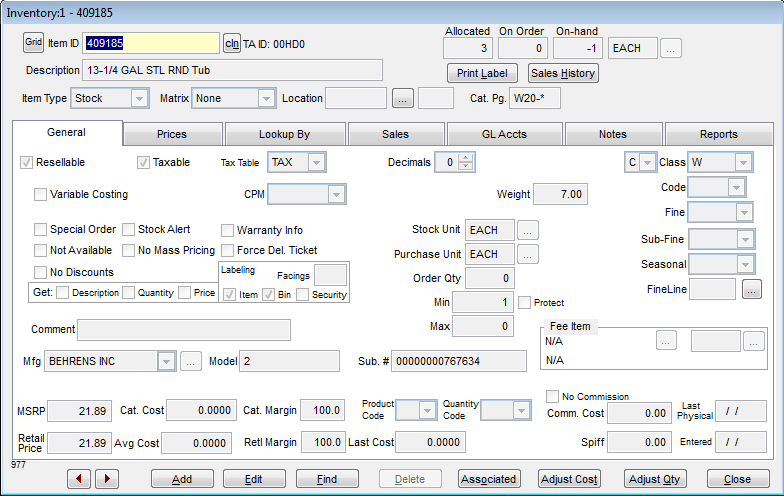
Task: Open the Class W dropdown
Action: pyautogui.click(x=743, y=162)
